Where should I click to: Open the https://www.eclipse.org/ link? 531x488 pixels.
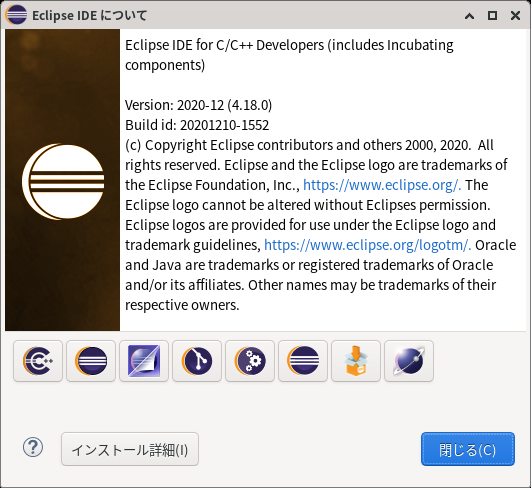(x=382, y=185)
